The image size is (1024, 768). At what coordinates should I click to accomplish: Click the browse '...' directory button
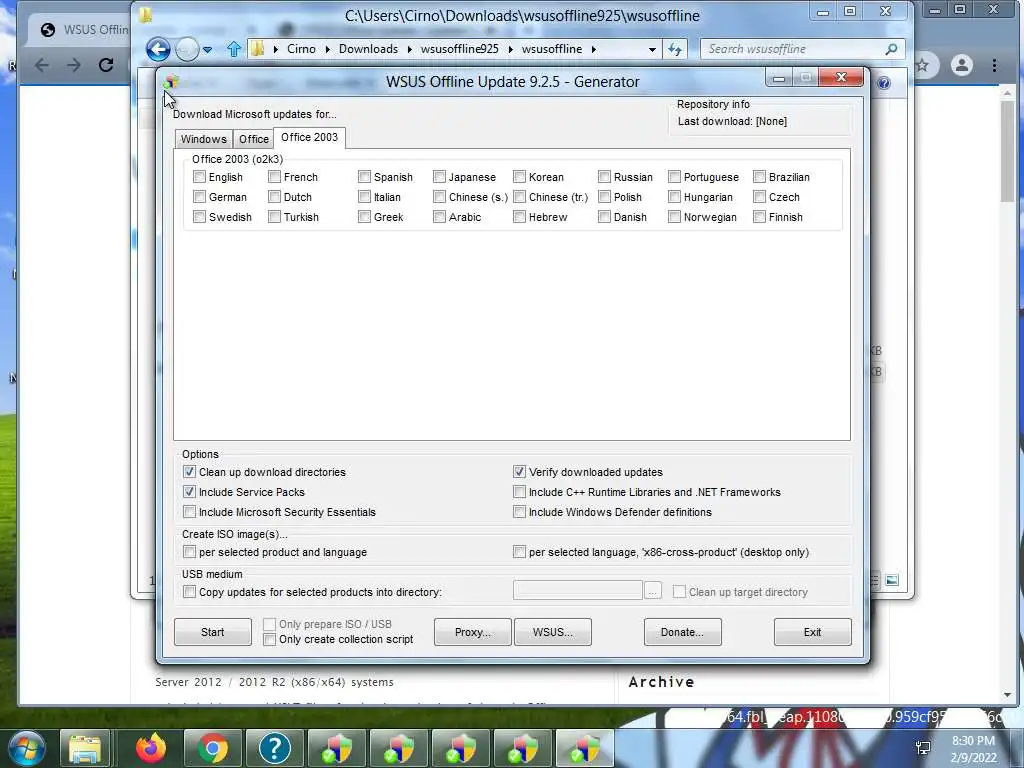coord(652,591)
